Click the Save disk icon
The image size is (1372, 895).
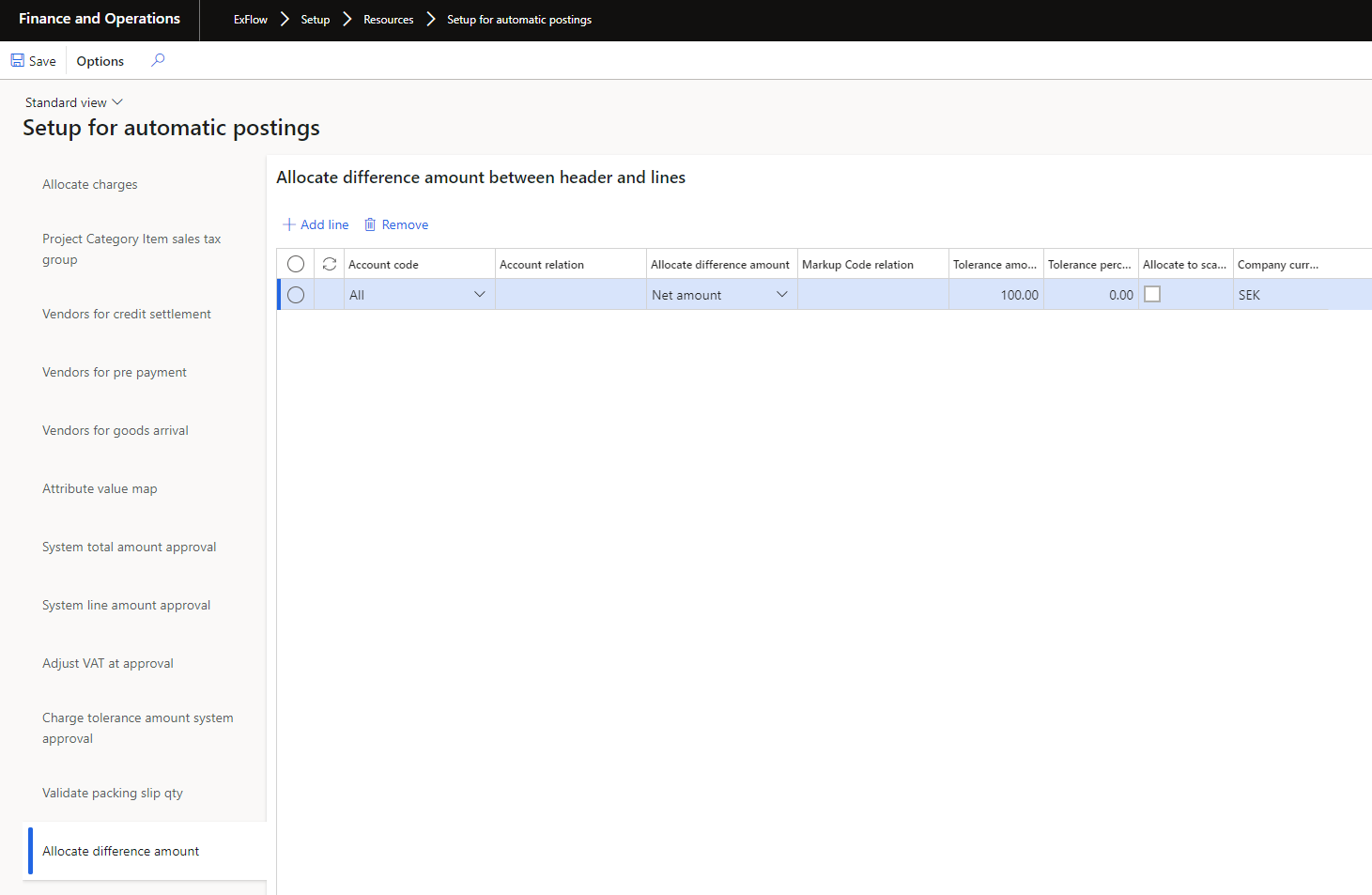(17, 60)
